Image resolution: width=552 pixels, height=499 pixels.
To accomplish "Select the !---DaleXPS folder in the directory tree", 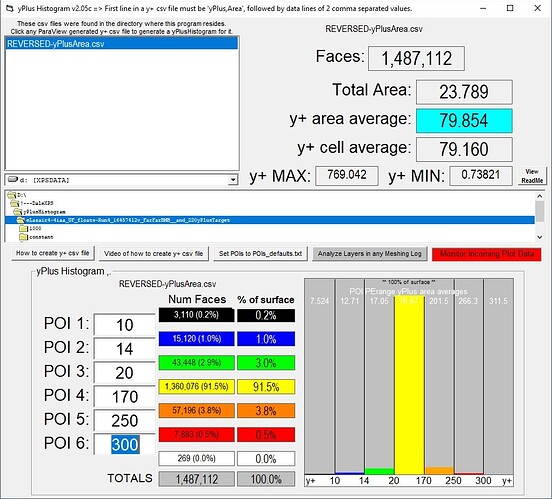I will pyautogui.click(x=32, y=203).
